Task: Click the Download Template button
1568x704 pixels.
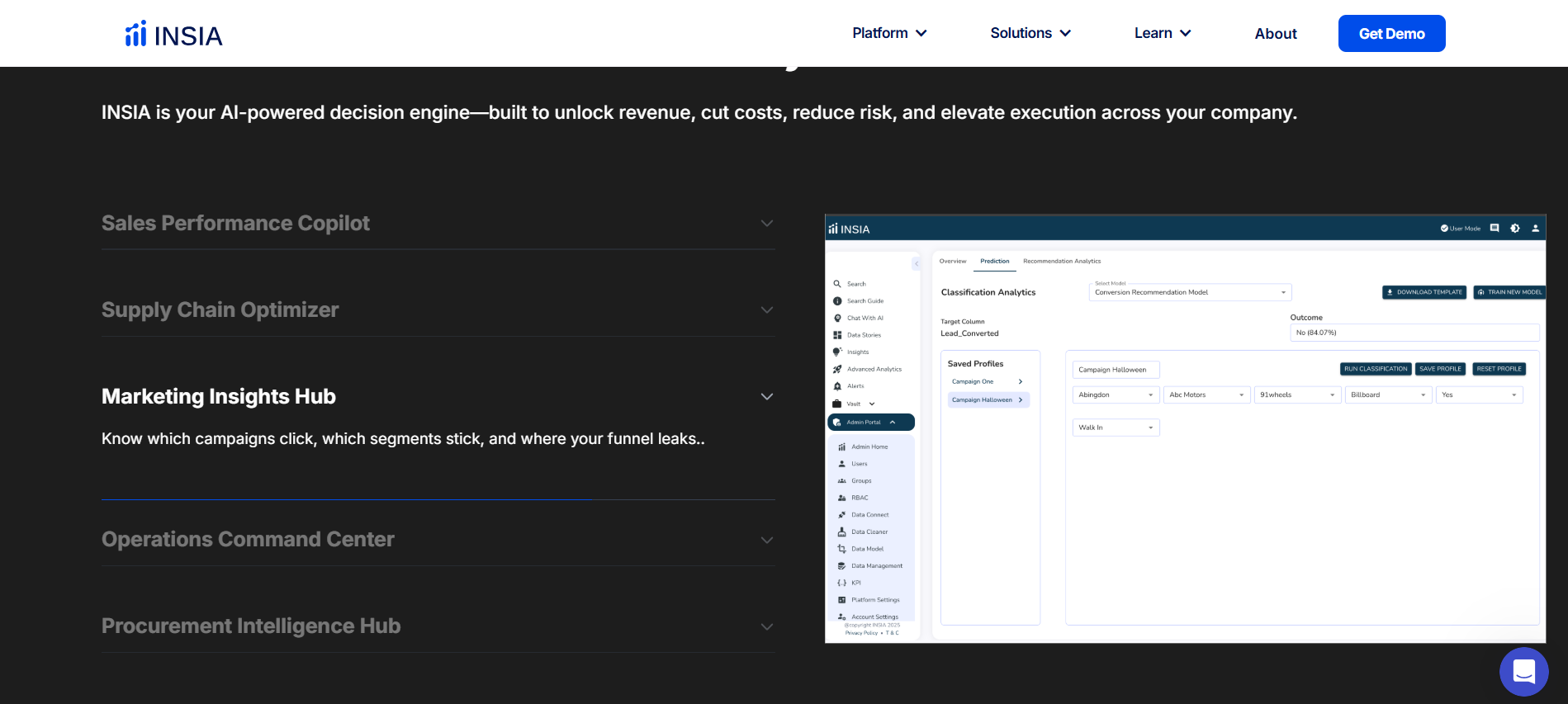Action: [1424, 292]
